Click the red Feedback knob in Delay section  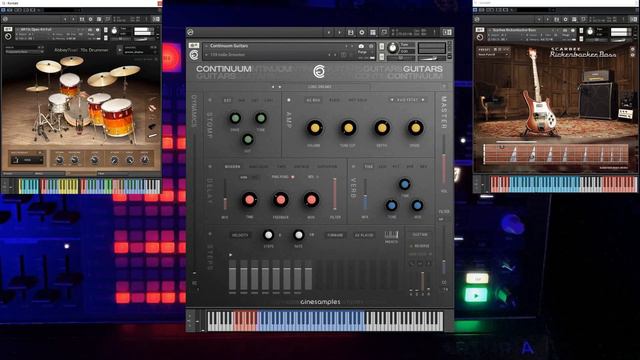point(280,200)
